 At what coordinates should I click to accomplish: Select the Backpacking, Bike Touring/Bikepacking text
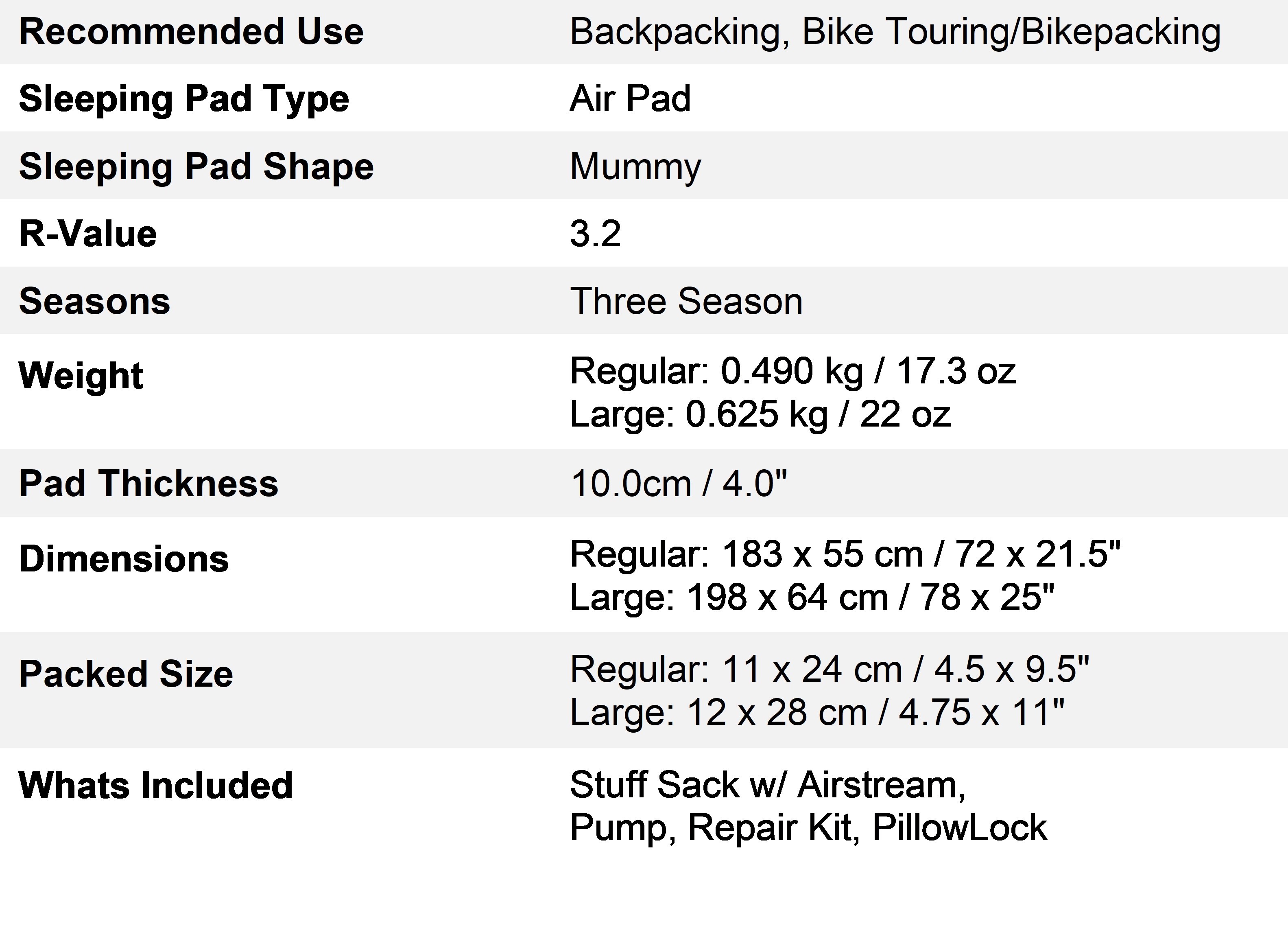pos(895,31)
